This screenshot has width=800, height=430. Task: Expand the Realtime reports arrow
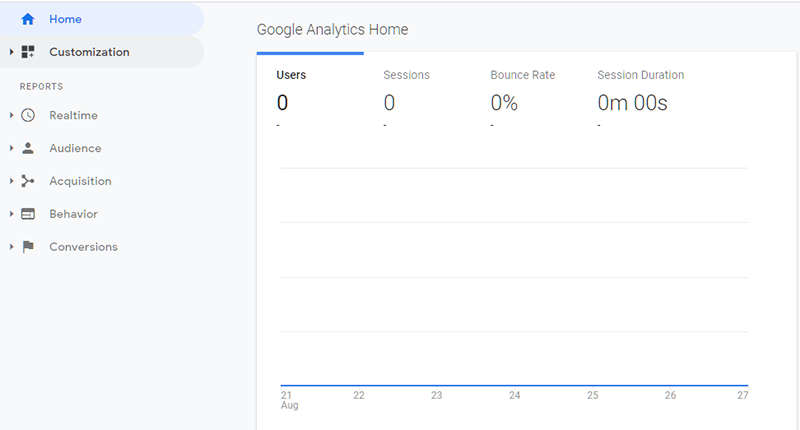pyautogui.click(x=11, y=115)
